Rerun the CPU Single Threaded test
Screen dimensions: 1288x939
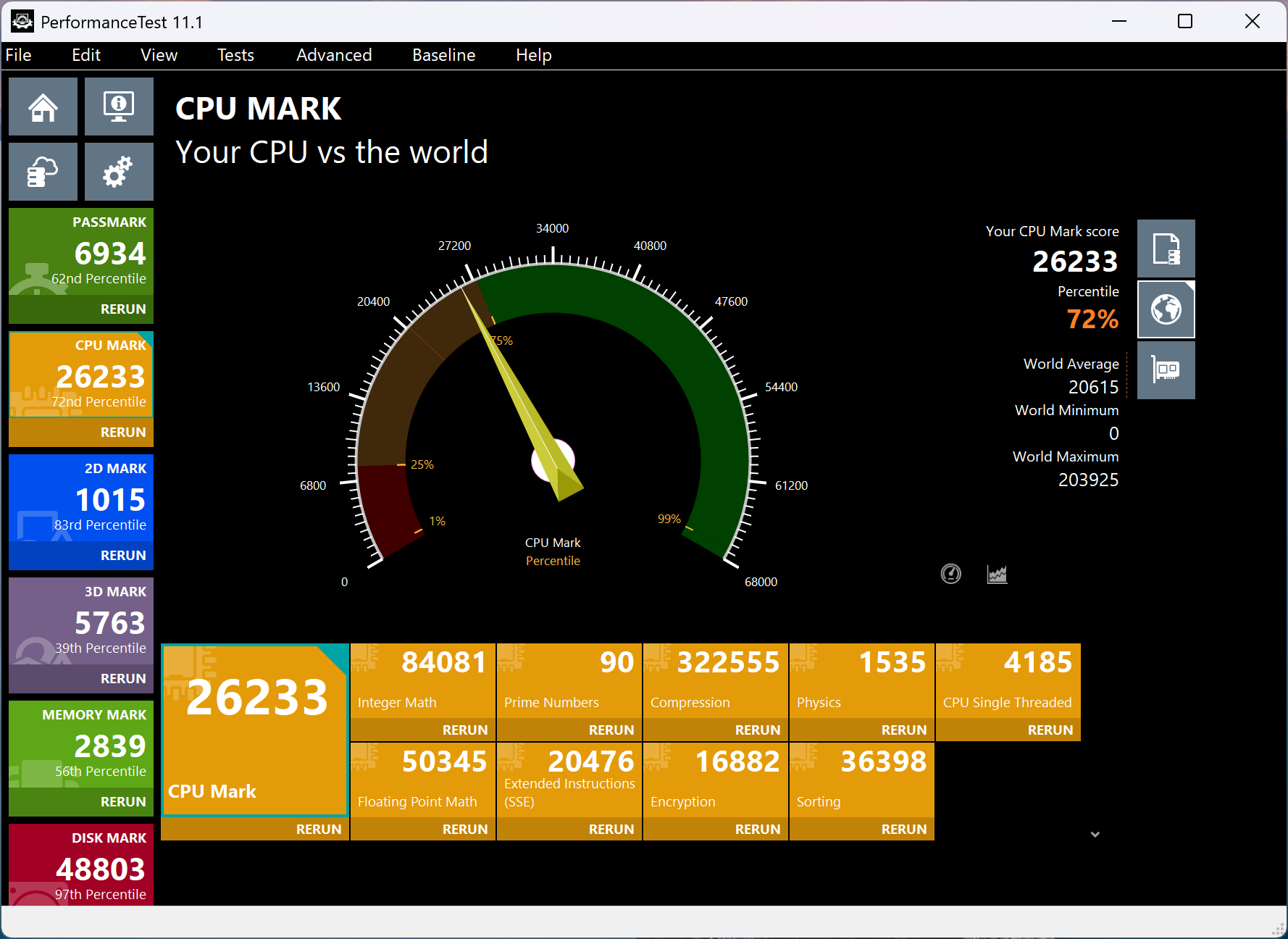[x=1050, y=730]
